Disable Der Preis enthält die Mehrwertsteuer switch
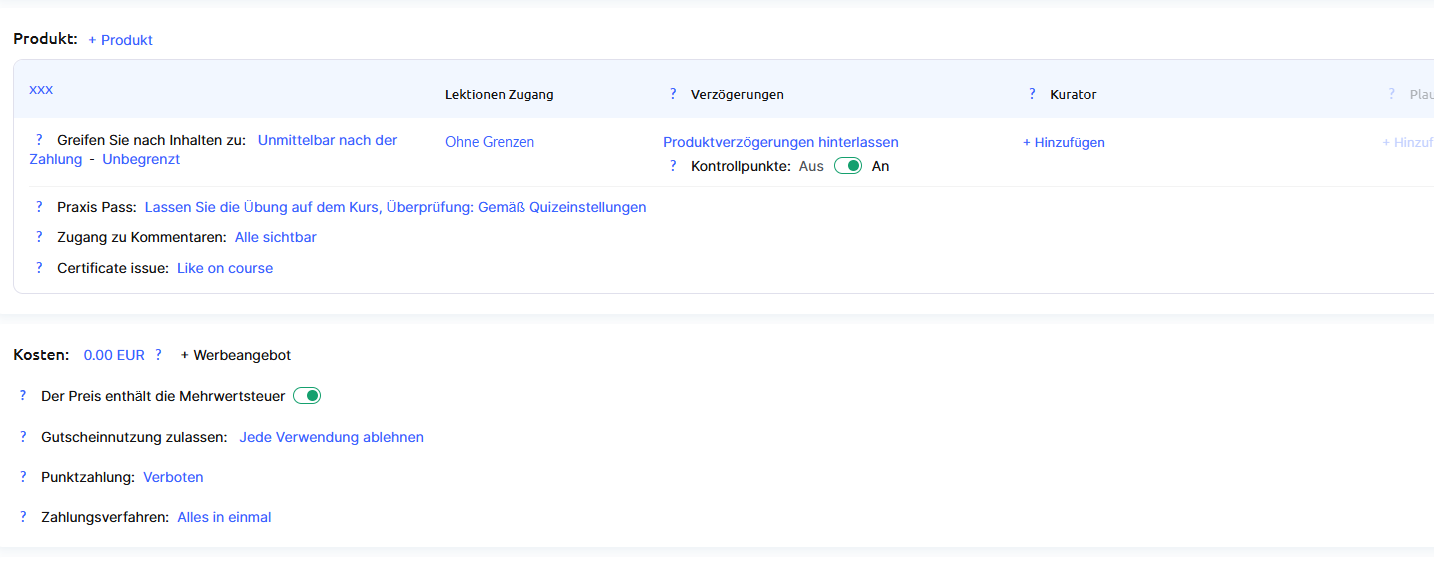 point(307,396)
